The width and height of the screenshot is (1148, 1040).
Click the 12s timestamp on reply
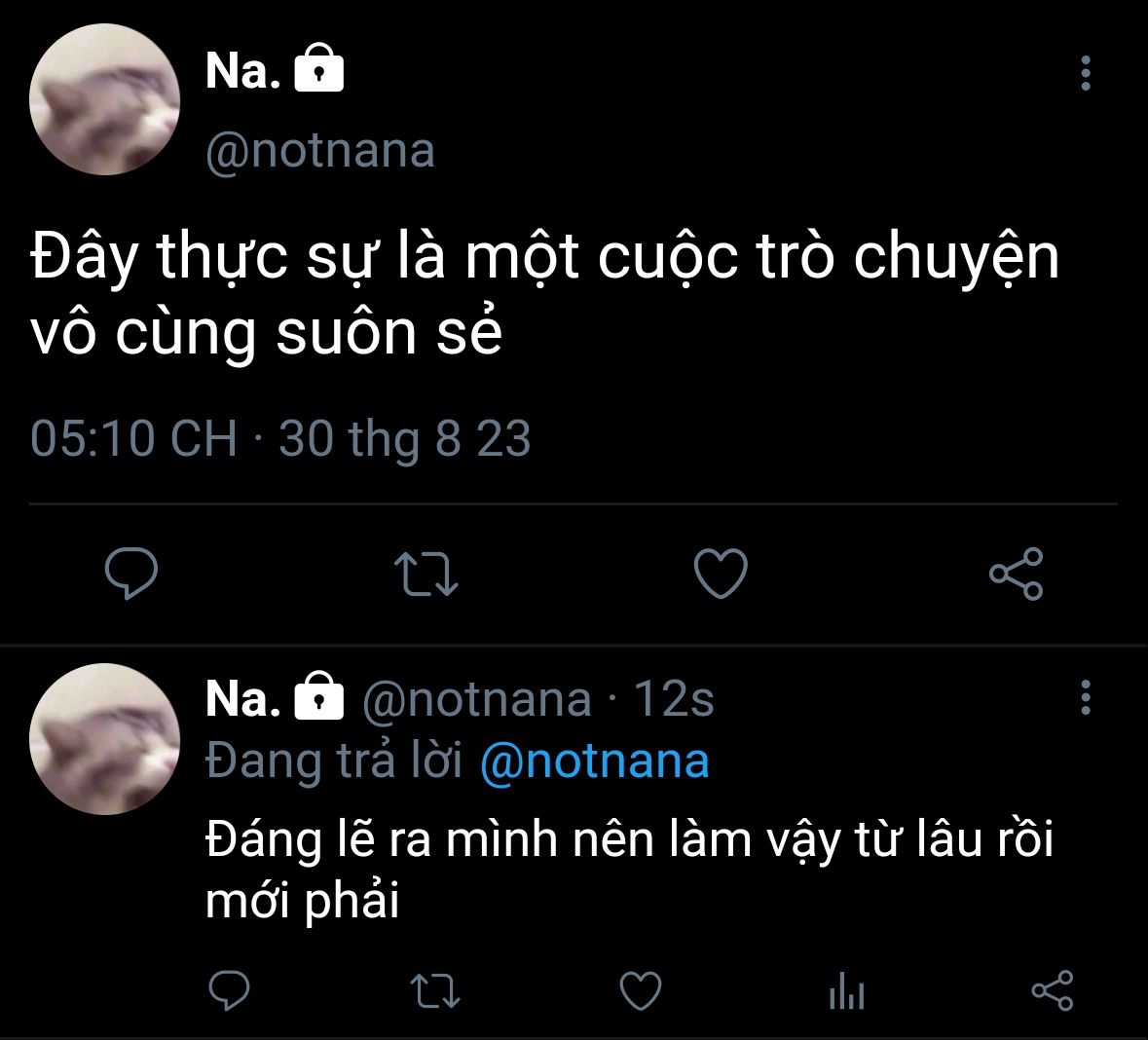pos(674,699)
